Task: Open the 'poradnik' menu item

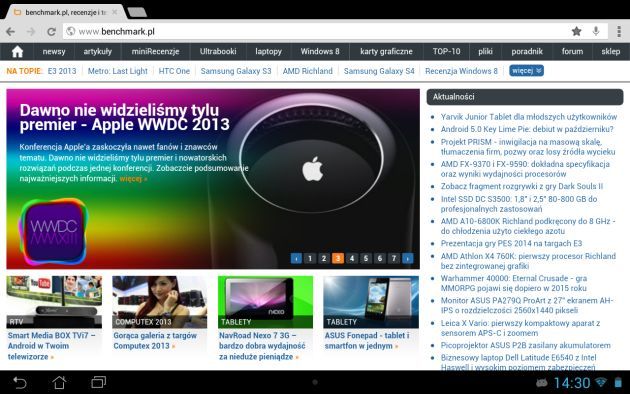Action: coord(527,51)
